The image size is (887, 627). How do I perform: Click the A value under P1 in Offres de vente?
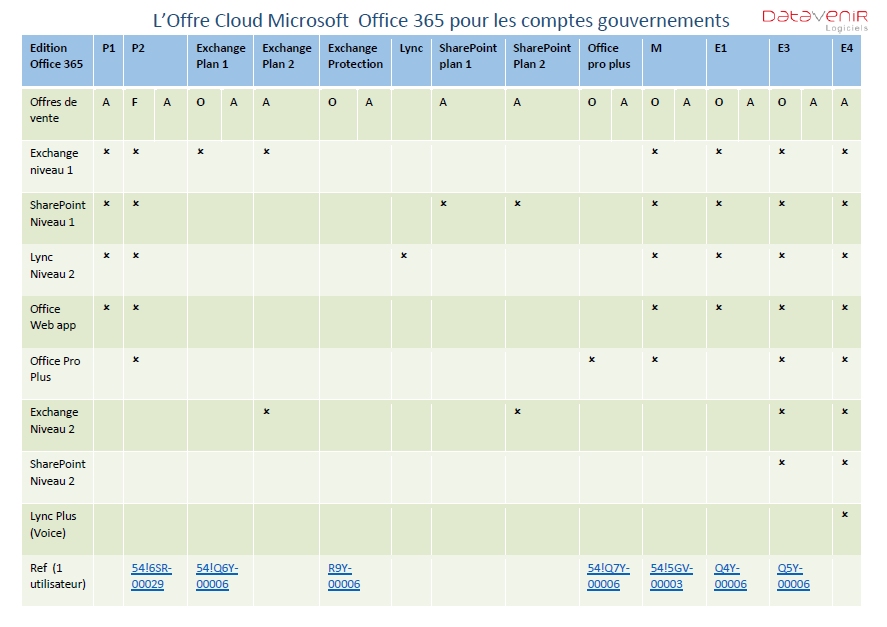click(x=106, y=102)
